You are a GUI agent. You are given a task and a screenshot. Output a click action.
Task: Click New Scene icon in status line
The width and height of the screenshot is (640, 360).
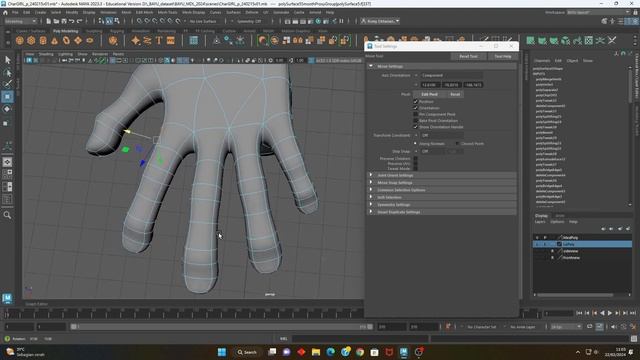pyautogui.click(x=49, y=21)
